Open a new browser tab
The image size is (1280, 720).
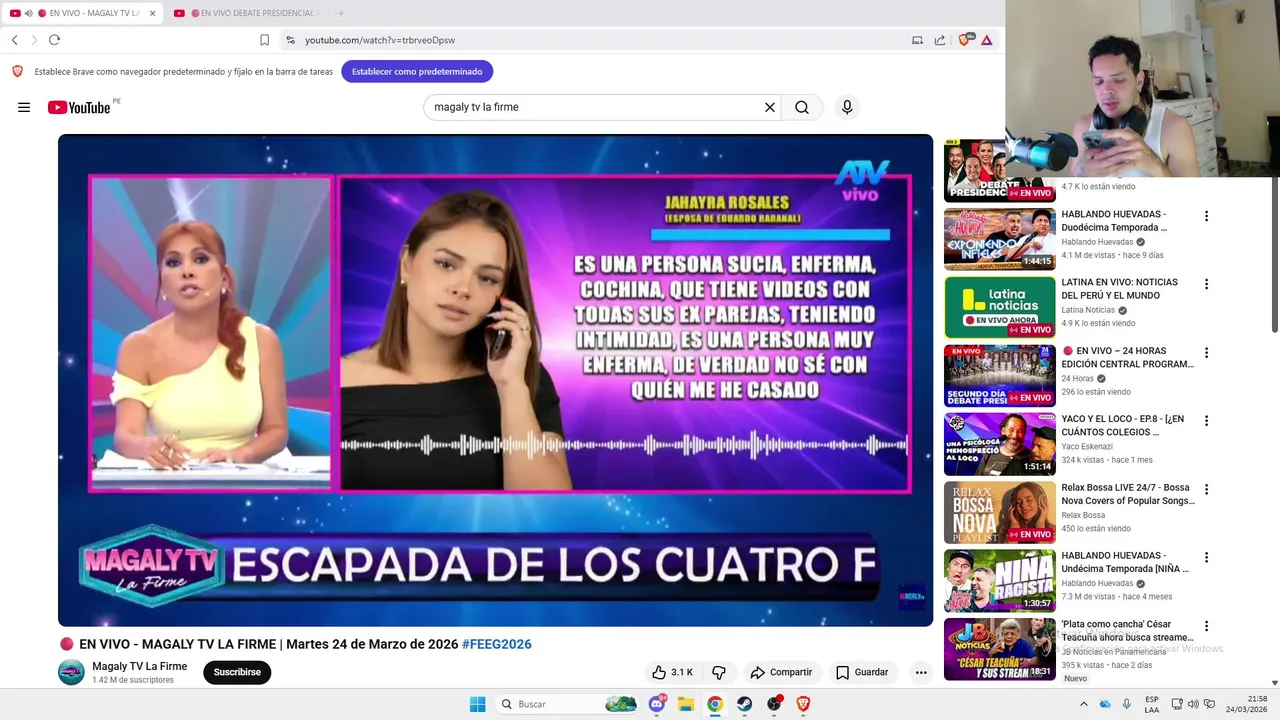(x=341, y=13)
